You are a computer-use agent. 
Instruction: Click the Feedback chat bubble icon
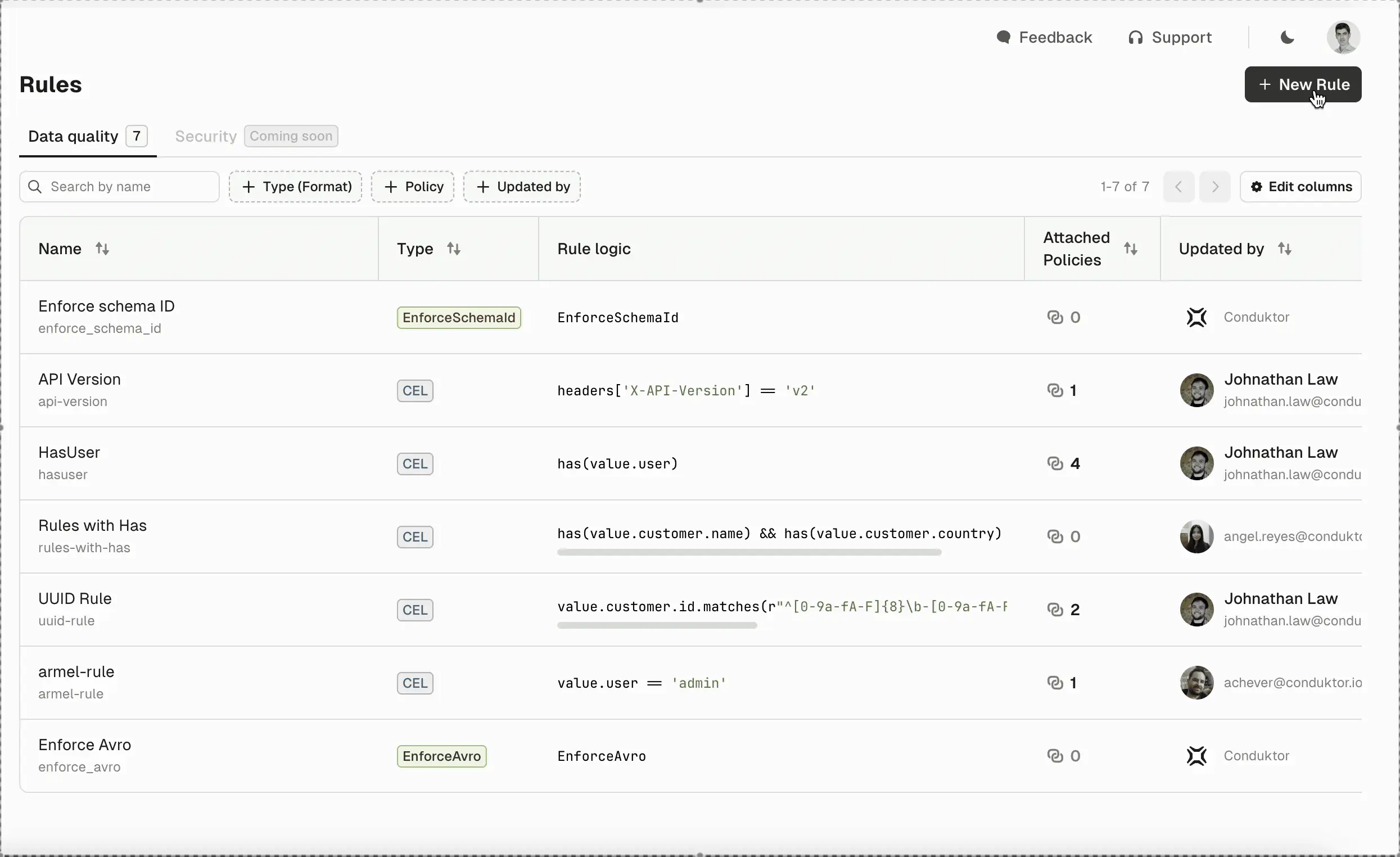(x=1004, y=38)
